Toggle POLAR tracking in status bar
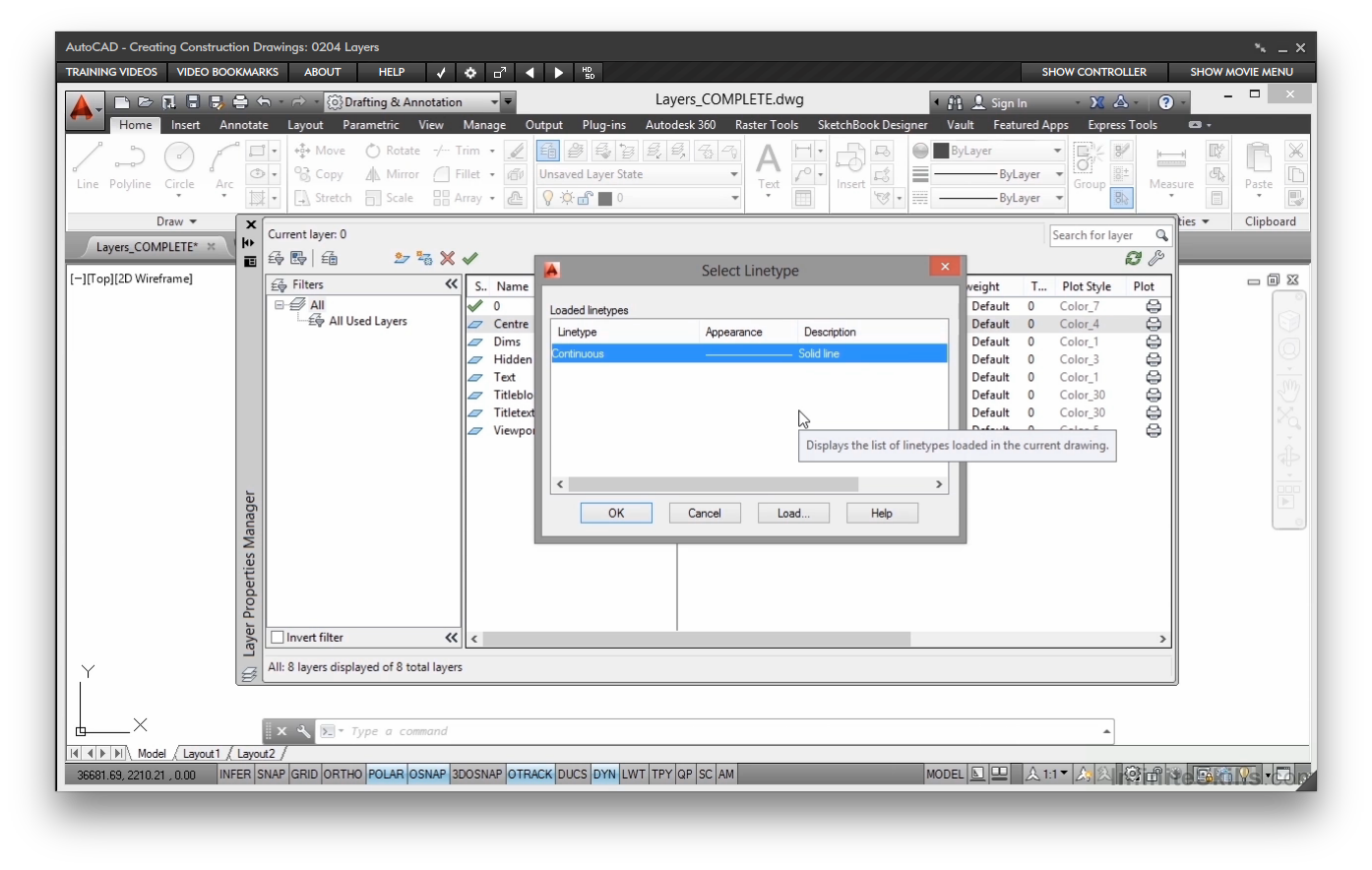This screenshot has height=870, width=1372. click(386, 775)
